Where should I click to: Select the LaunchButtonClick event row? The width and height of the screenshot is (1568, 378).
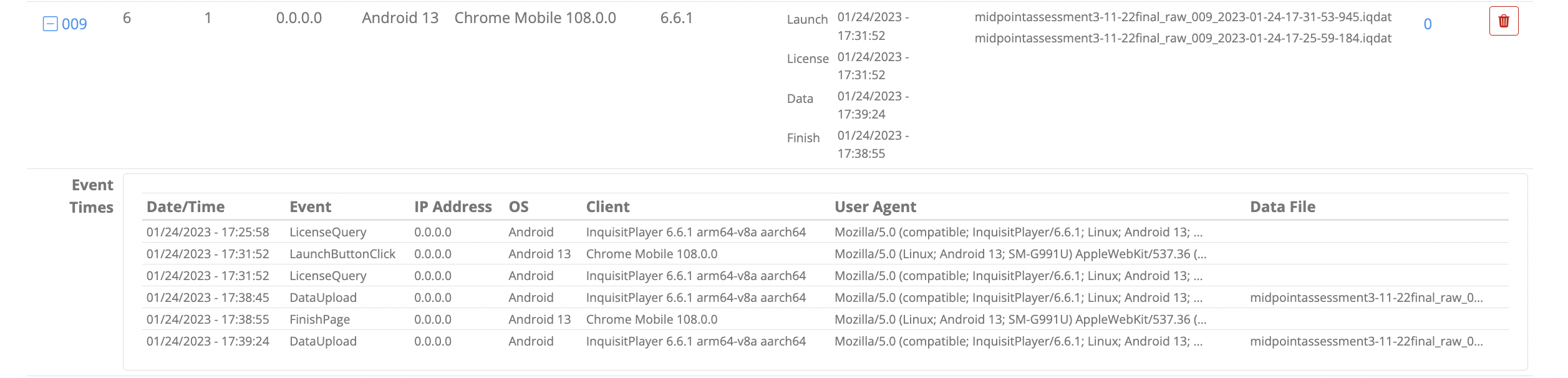point(825,254)
